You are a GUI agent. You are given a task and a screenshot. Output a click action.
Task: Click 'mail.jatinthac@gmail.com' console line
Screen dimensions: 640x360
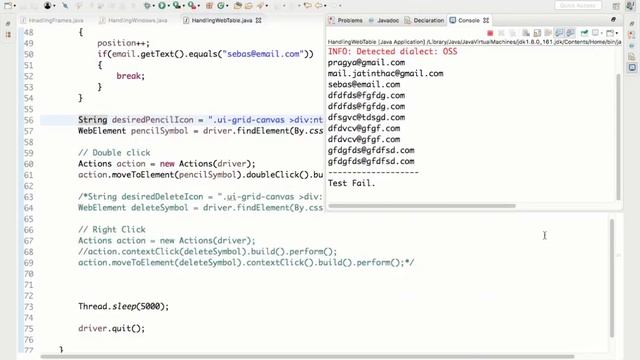coord(385,73)
